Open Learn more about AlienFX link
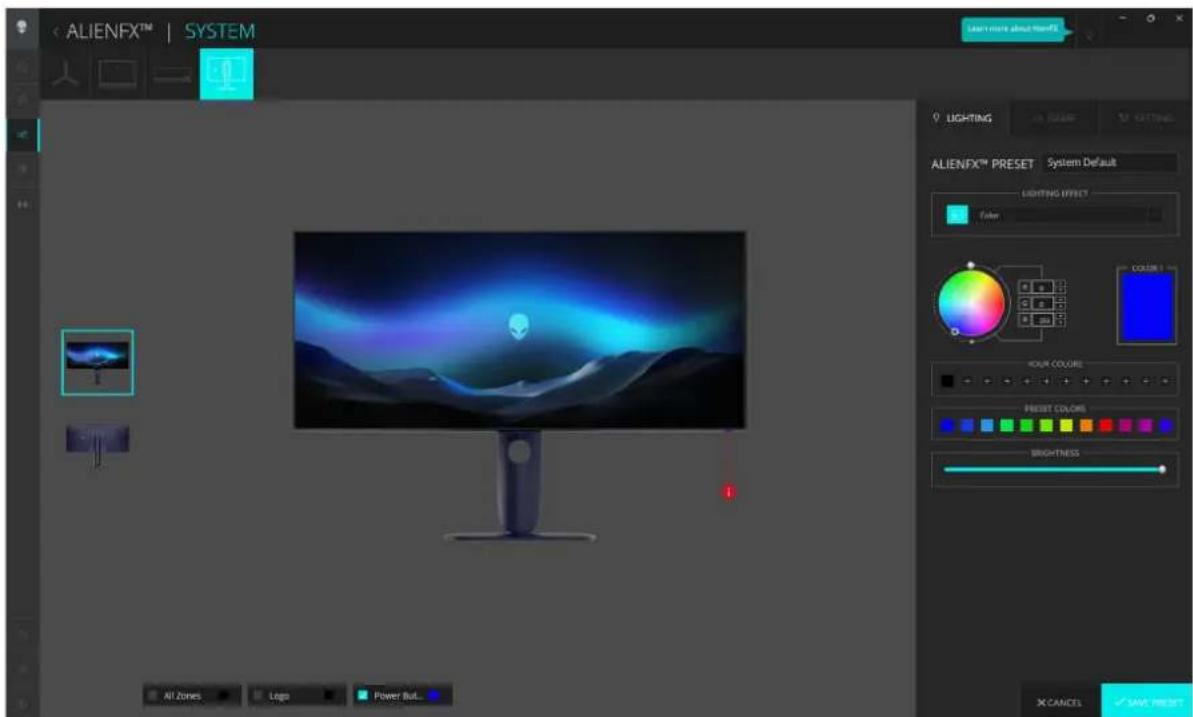 (1012, 29)
